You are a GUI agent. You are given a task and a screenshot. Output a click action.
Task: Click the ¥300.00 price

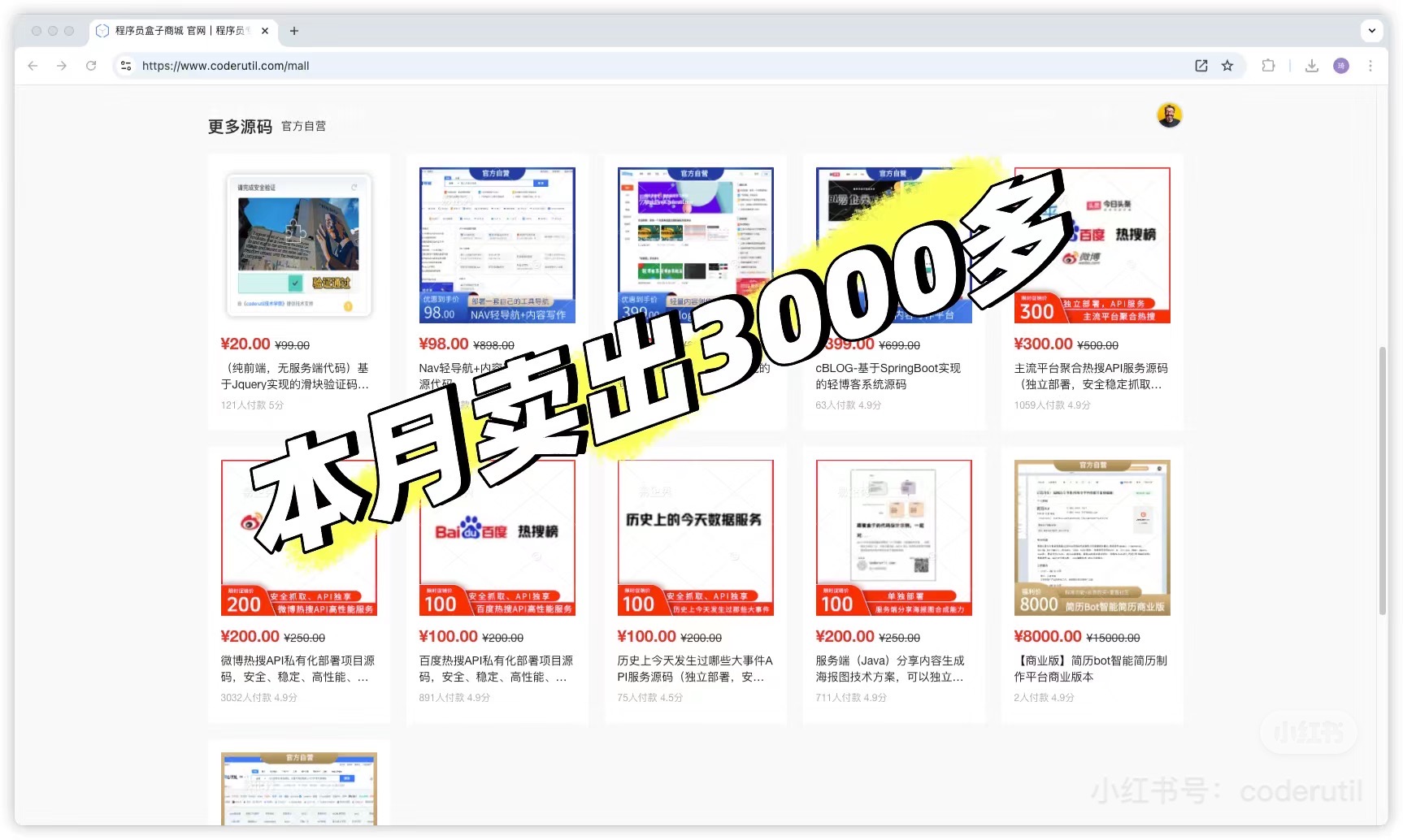click(x=1044, y=344)
